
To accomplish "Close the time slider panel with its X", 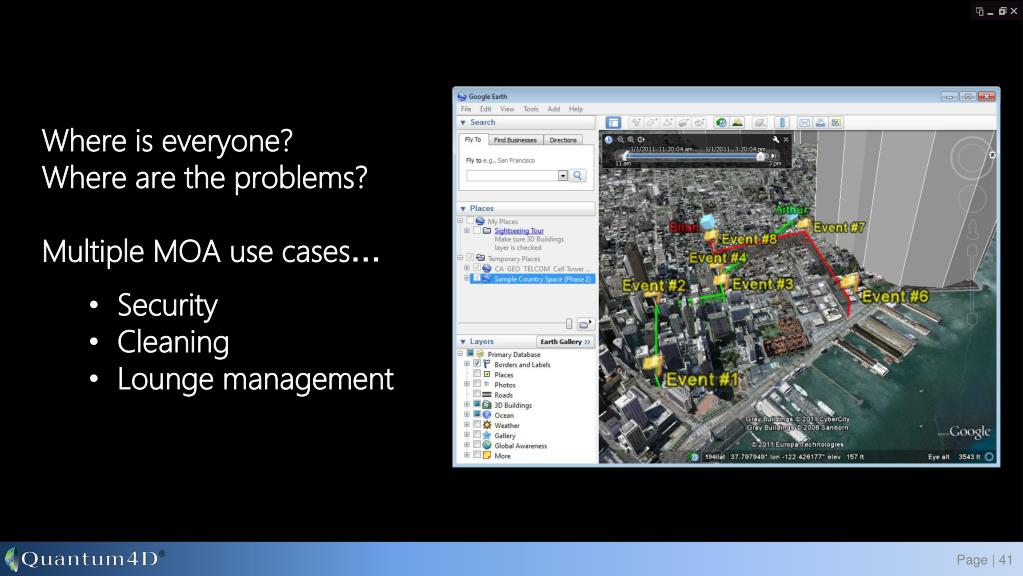I will tap(786, 140).
